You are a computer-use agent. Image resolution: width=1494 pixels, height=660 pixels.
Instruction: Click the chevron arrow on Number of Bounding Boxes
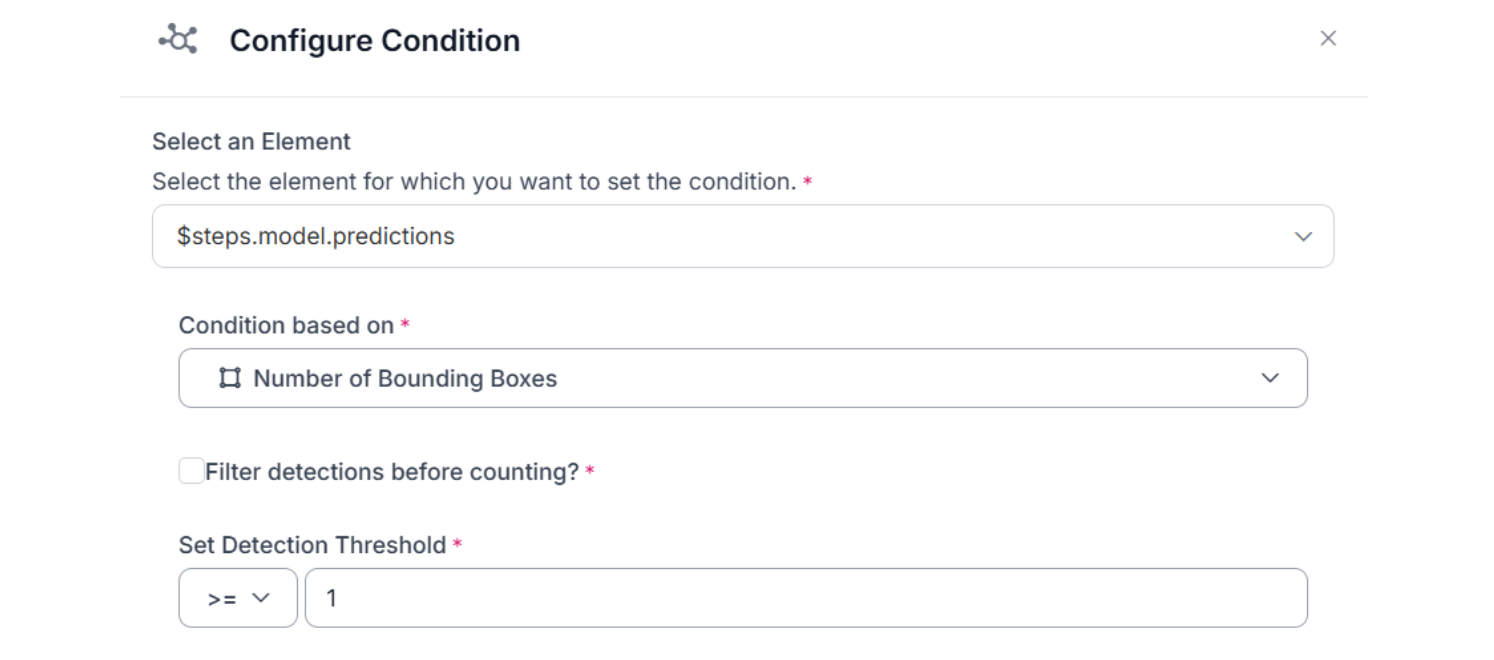[x=1270, y=378]
